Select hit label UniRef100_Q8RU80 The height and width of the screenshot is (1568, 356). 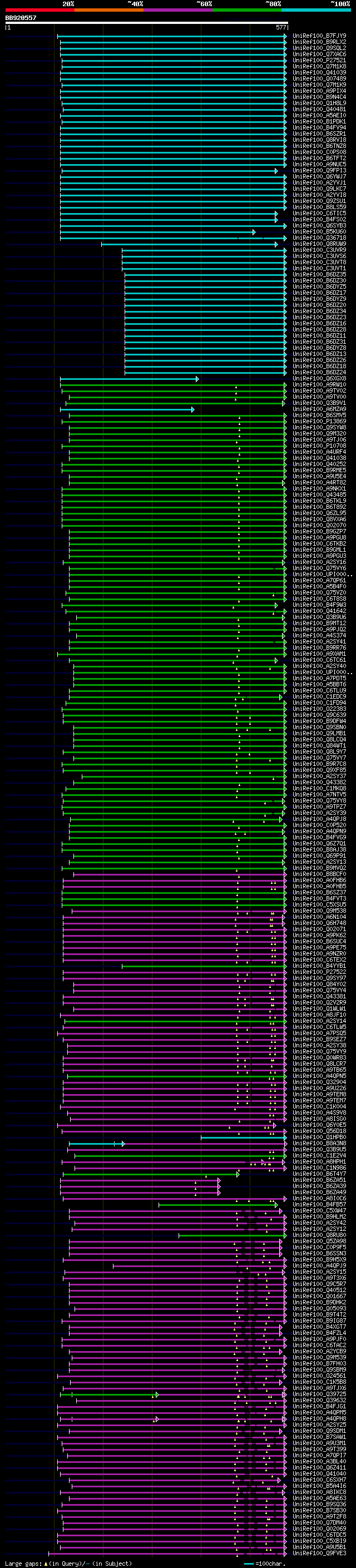[x=319, y=1235]
